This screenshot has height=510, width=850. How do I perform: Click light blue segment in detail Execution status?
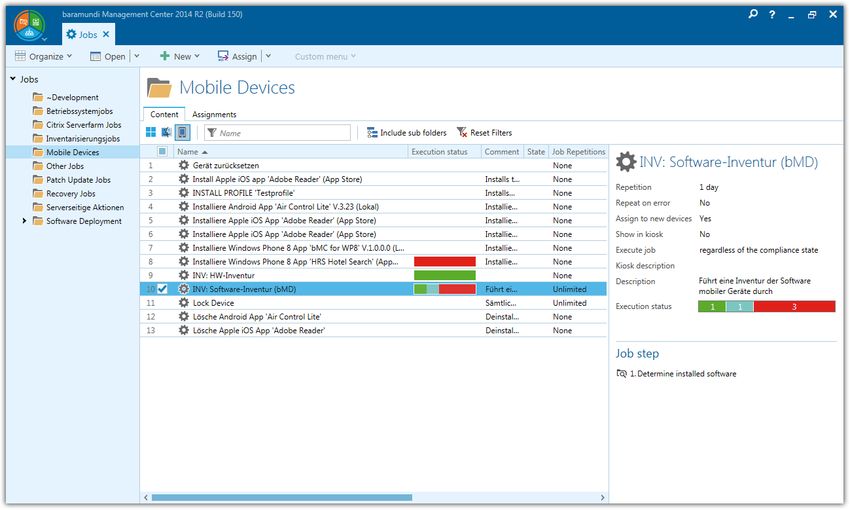tap(739, 307)
